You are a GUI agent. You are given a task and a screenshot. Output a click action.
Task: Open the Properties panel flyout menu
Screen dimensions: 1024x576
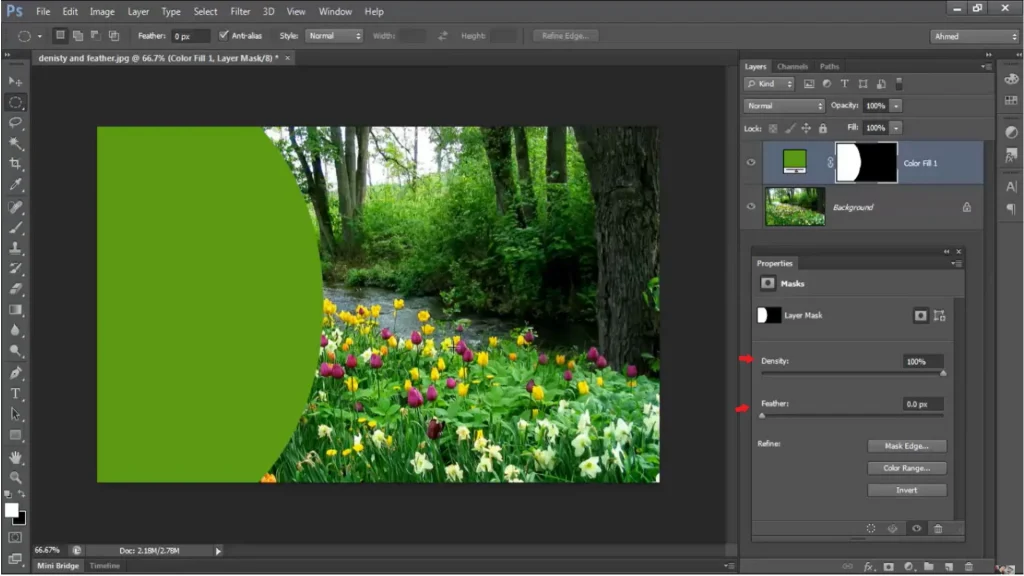click(x=957, y=263)
